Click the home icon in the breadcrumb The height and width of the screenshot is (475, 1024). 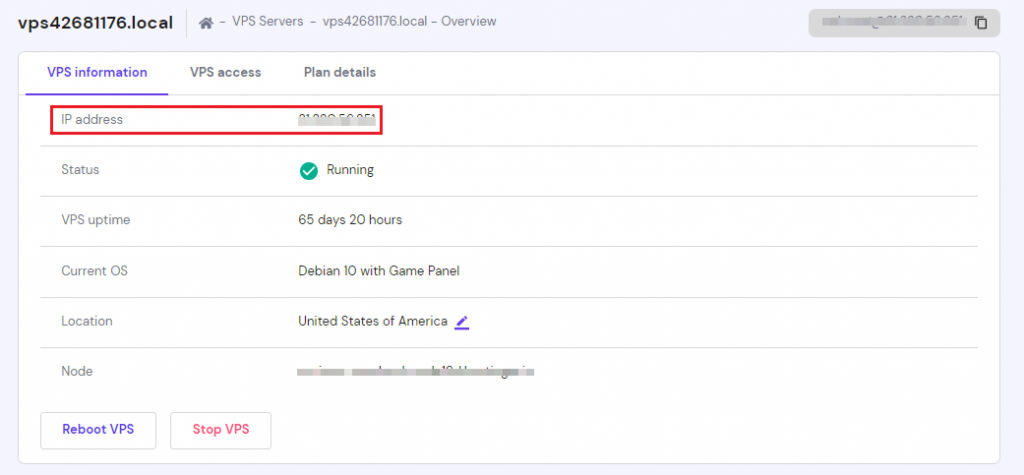(207, 22)
